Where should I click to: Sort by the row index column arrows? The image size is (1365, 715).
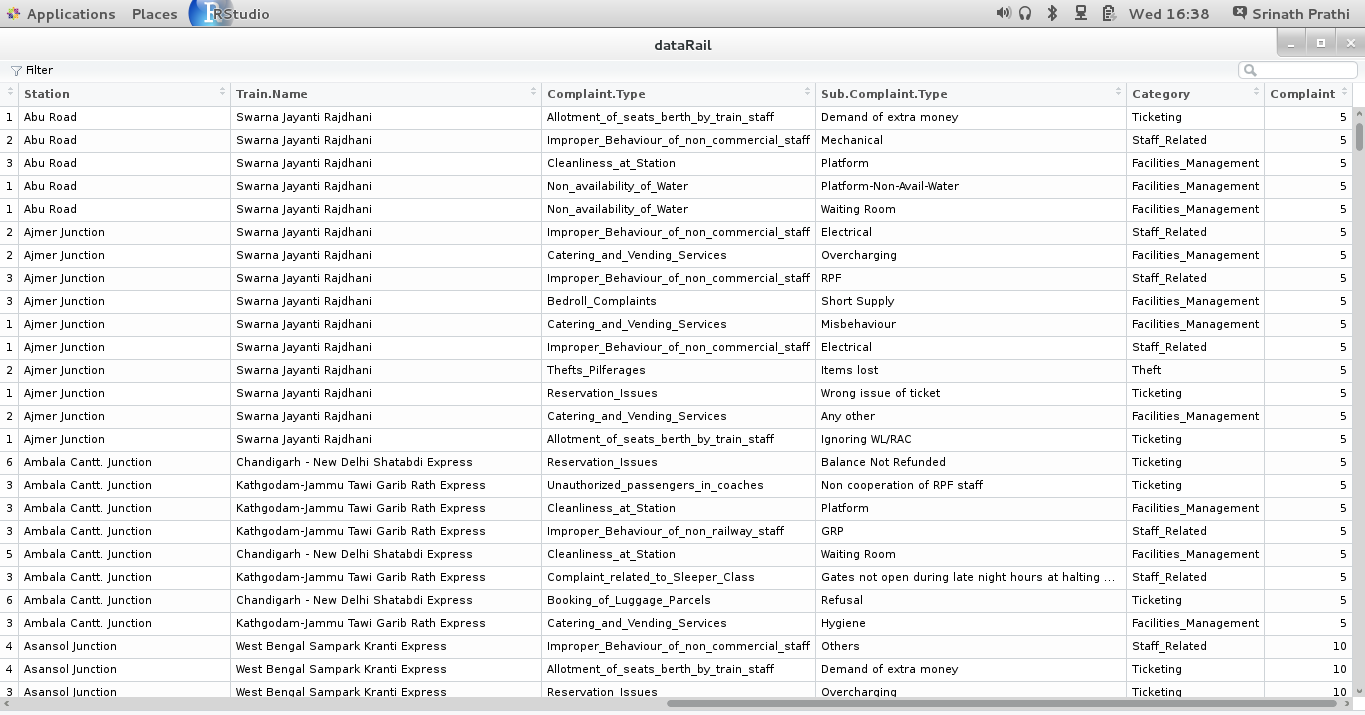tap(10, 93)
